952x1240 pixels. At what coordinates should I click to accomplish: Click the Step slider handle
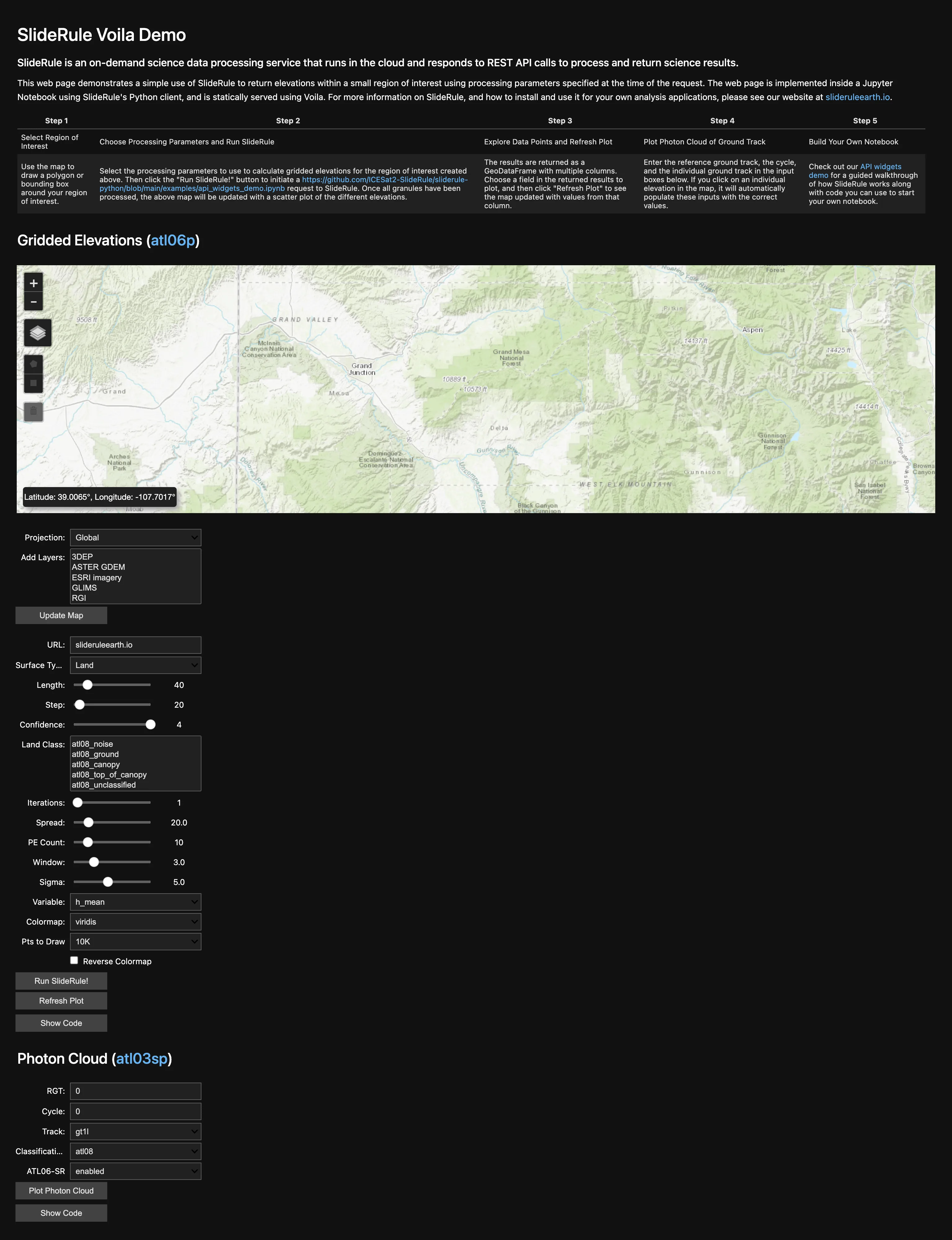click(80, 705)
